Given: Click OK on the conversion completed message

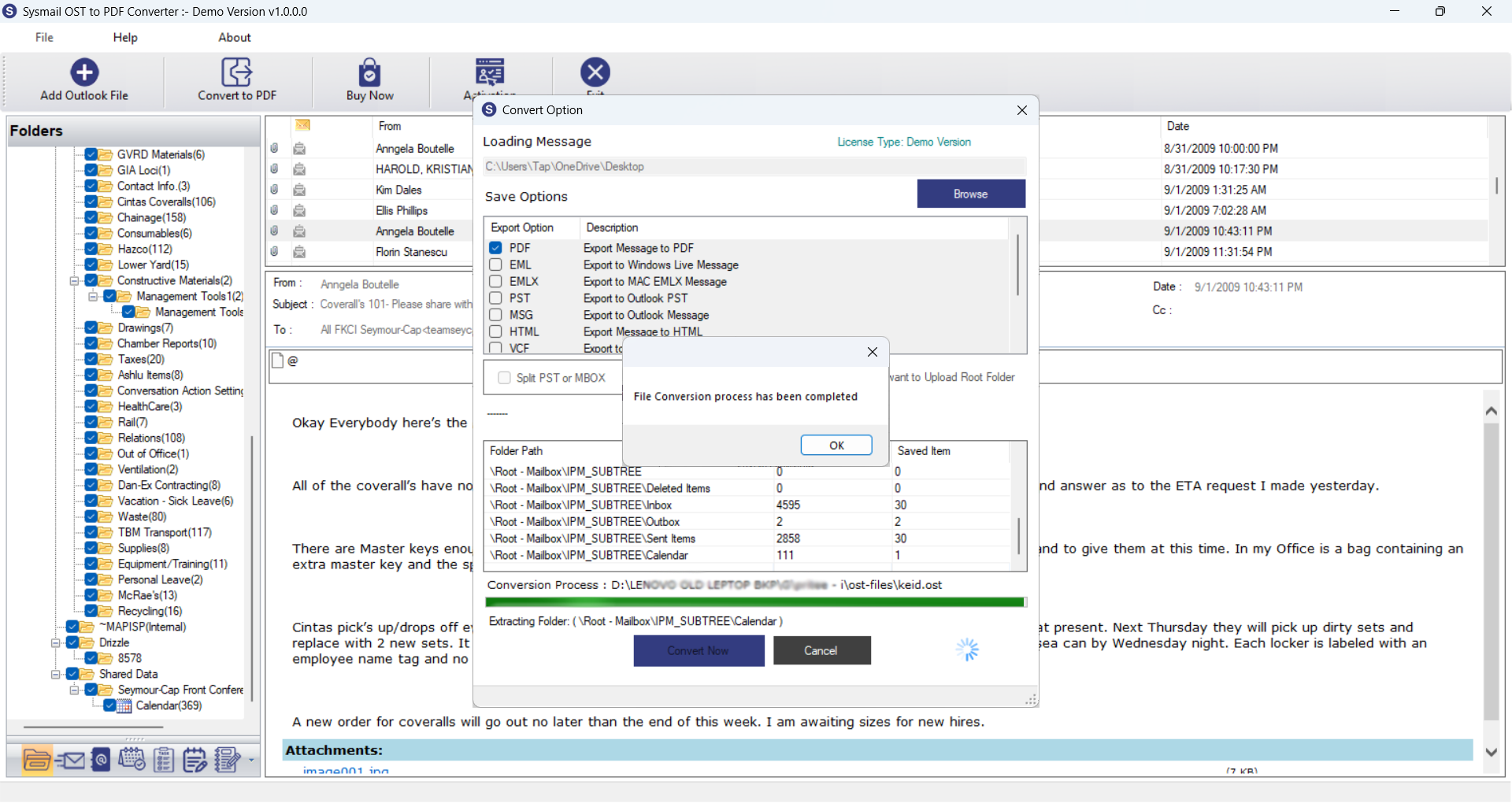Looking at the screenshot, I should click(836, 445).
